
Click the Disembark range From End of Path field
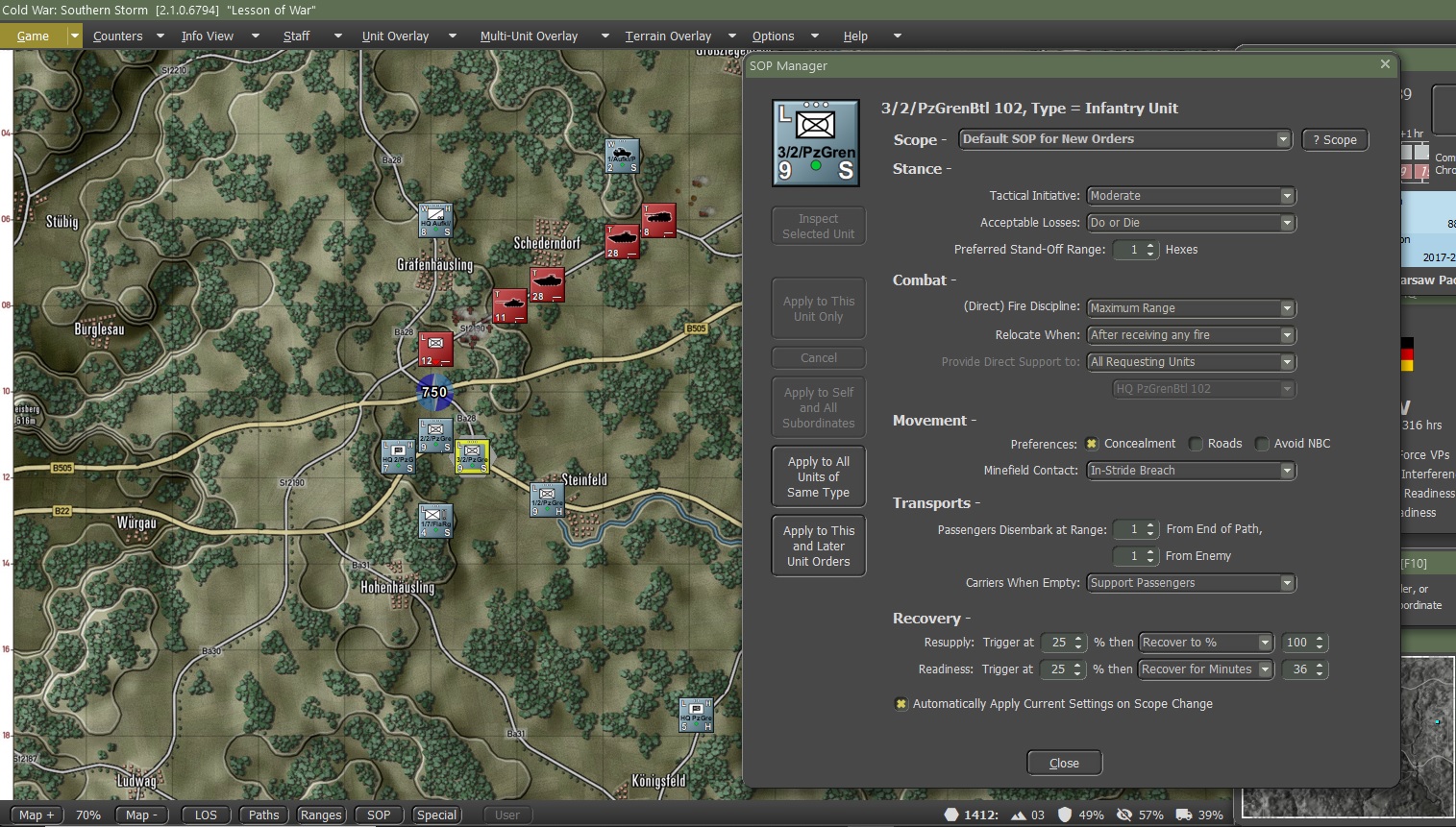point(1135,529)
